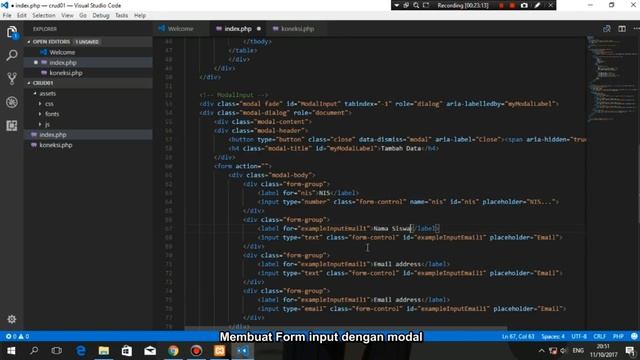Image resolution: width=640 pixels, height=360 pixels.
Task: Change language mode via PHP status
Action: [618, 336]
